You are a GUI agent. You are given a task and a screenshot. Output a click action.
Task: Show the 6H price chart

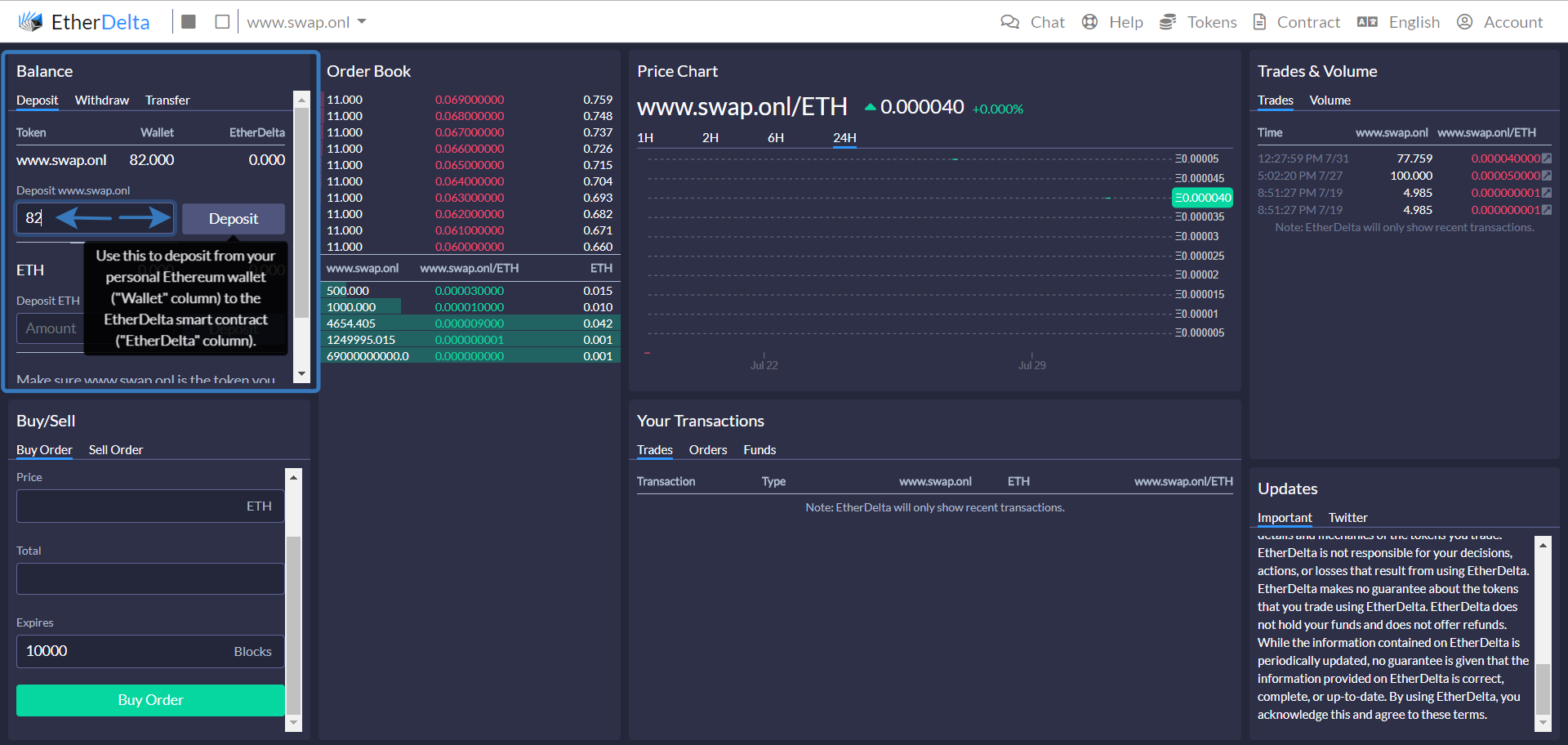[776, 138]
